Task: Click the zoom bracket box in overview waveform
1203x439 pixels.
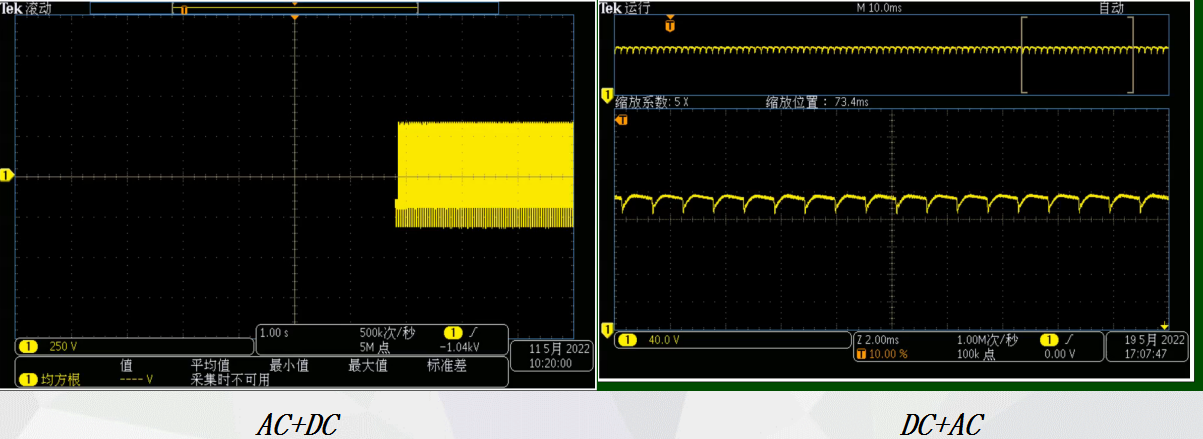Action: coord(1078,56)
